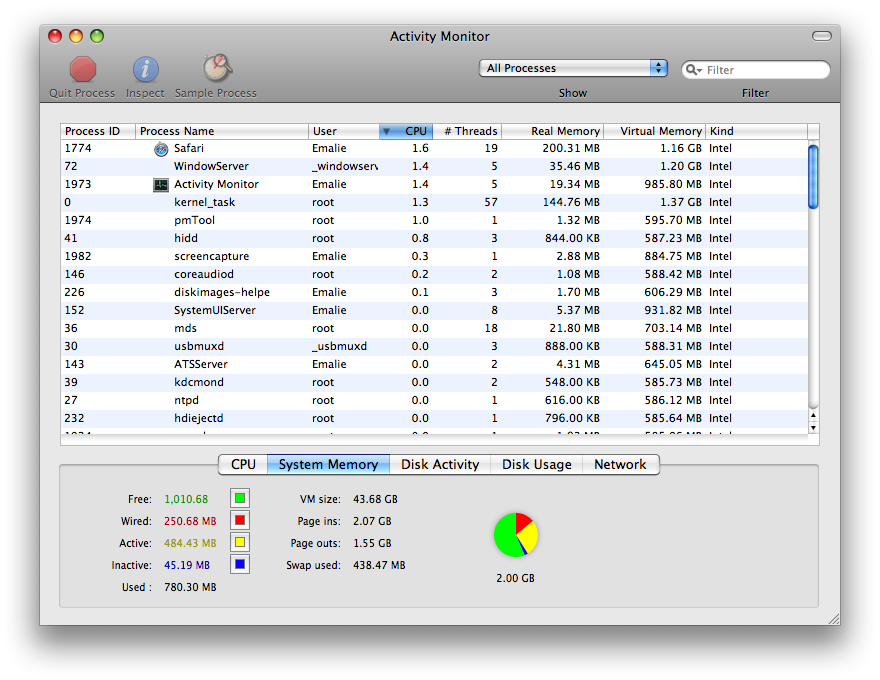Click the memory usage pie chart
Viewport: 880px width, 680px height.
[x=516, y=535]
